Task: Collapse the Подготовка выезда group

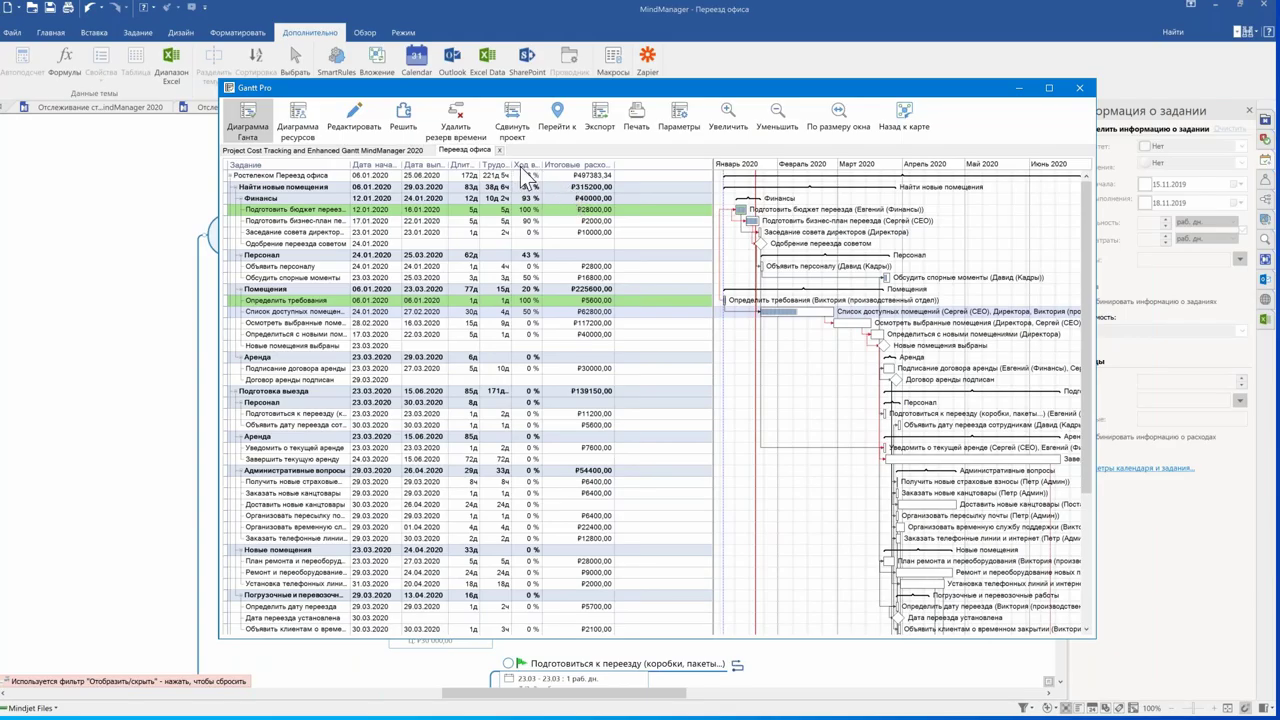Action: coord(233,391)
